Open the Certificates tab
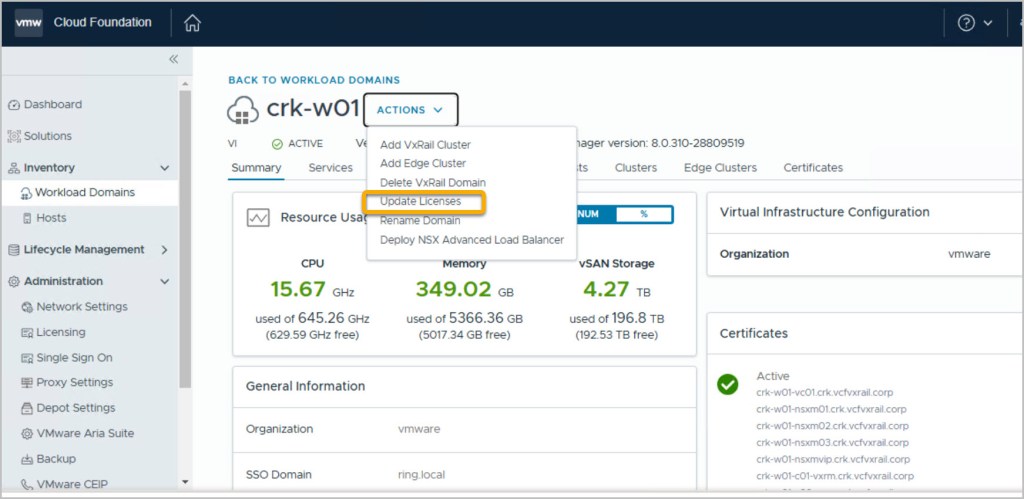This screenshot has width=1024, height=499. 813,168
